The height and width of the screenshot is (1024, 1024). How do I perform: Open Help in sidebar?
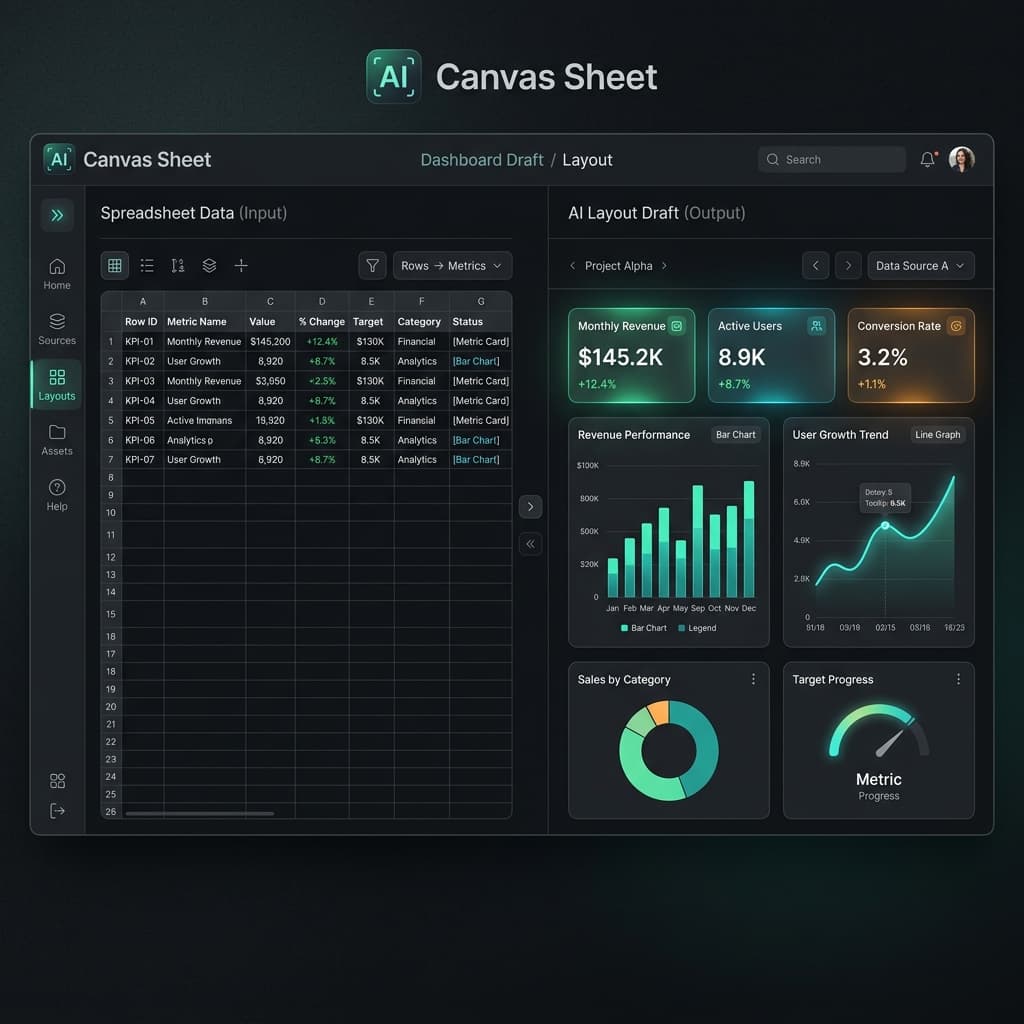point(57,494)
